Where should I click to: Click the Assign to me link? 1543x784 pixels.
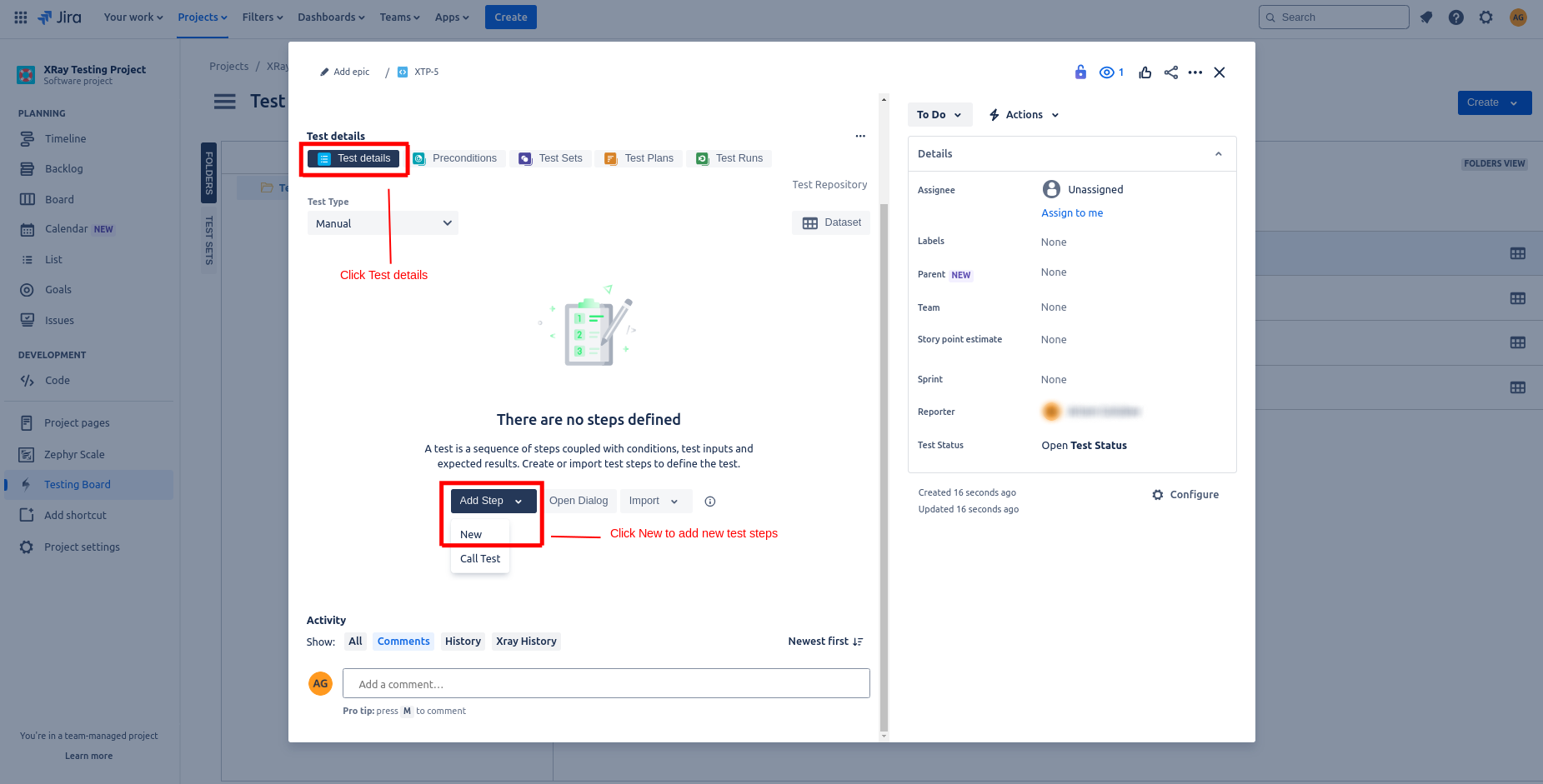coord(1071,213)
